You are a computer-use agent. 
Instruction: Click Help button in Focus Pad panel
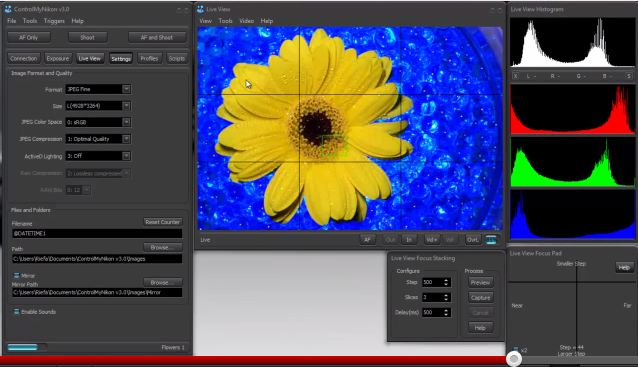tap(624, 267)
